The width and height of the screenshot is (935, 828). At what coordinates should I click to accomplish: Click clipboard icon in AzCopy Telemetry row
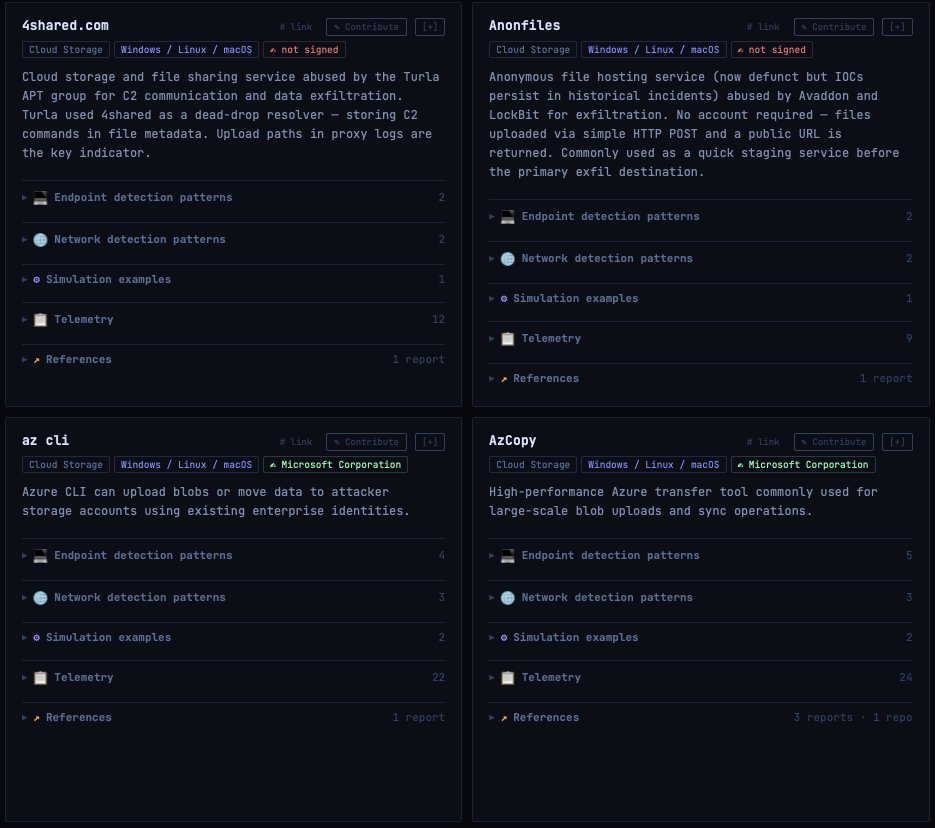(x=507, y=677)
